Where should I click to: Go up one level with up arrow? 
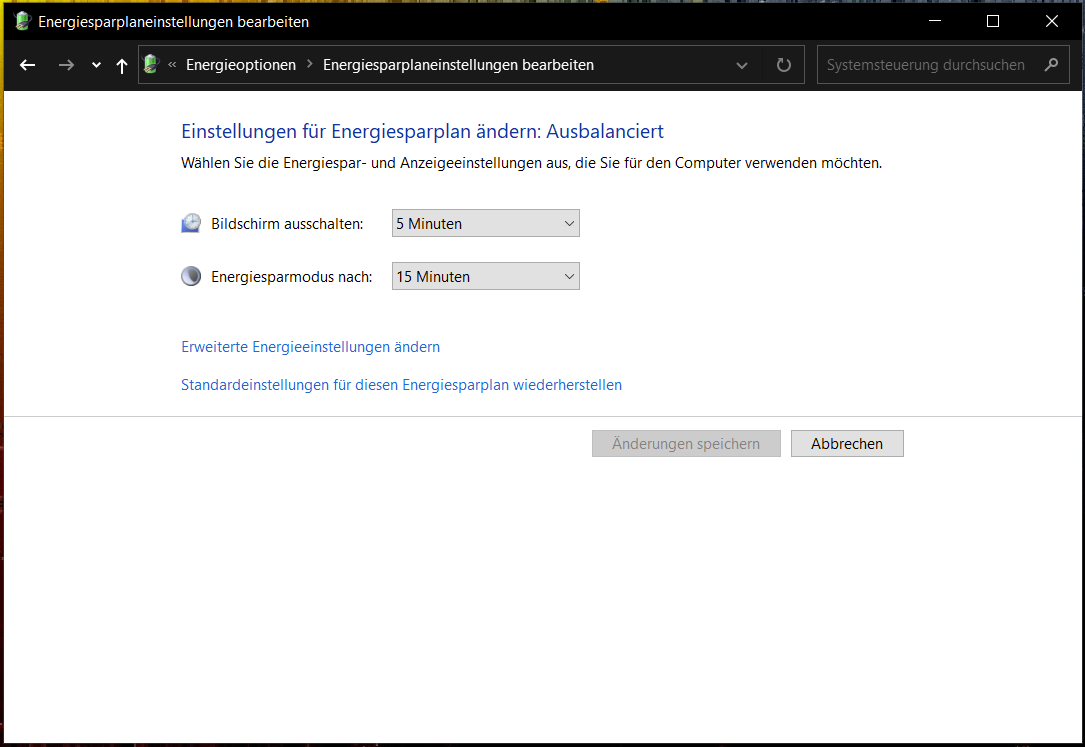click(122, 65)
